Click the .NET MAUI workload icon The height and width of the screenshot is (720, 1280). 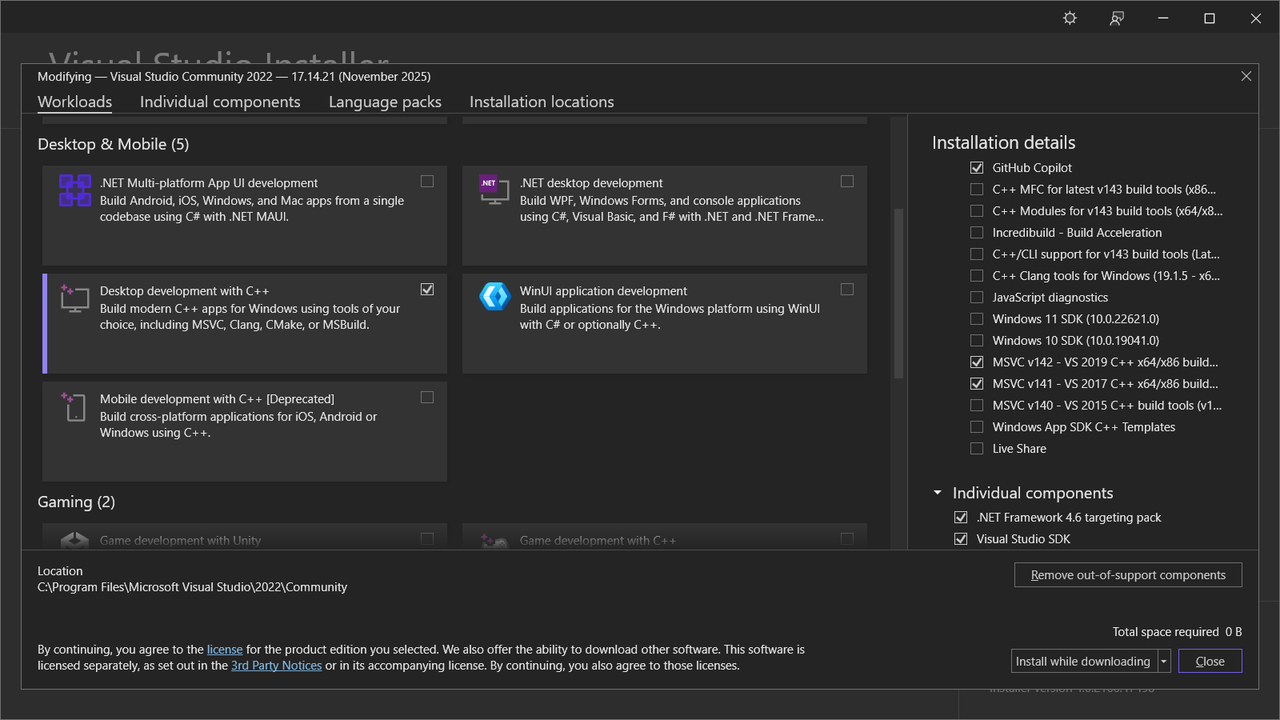pos(75,190)
